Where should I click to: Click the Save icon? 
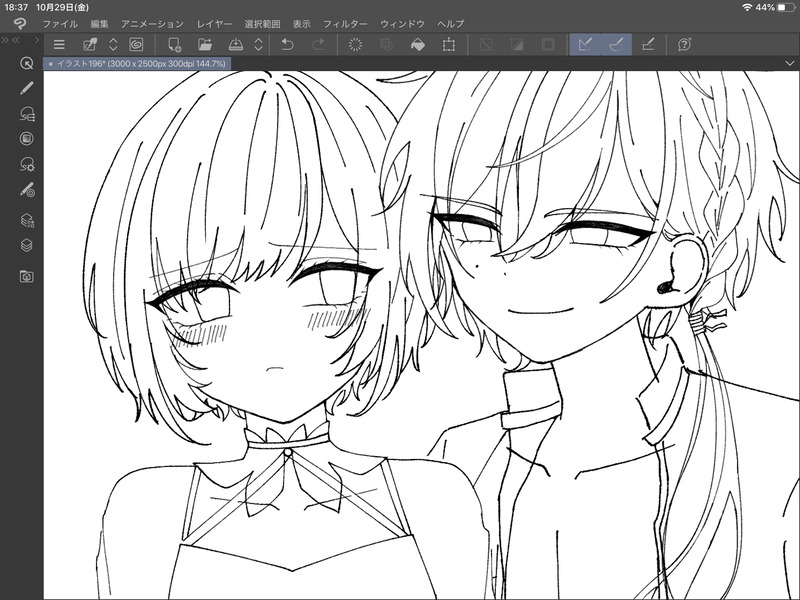(x=235, y=45)
